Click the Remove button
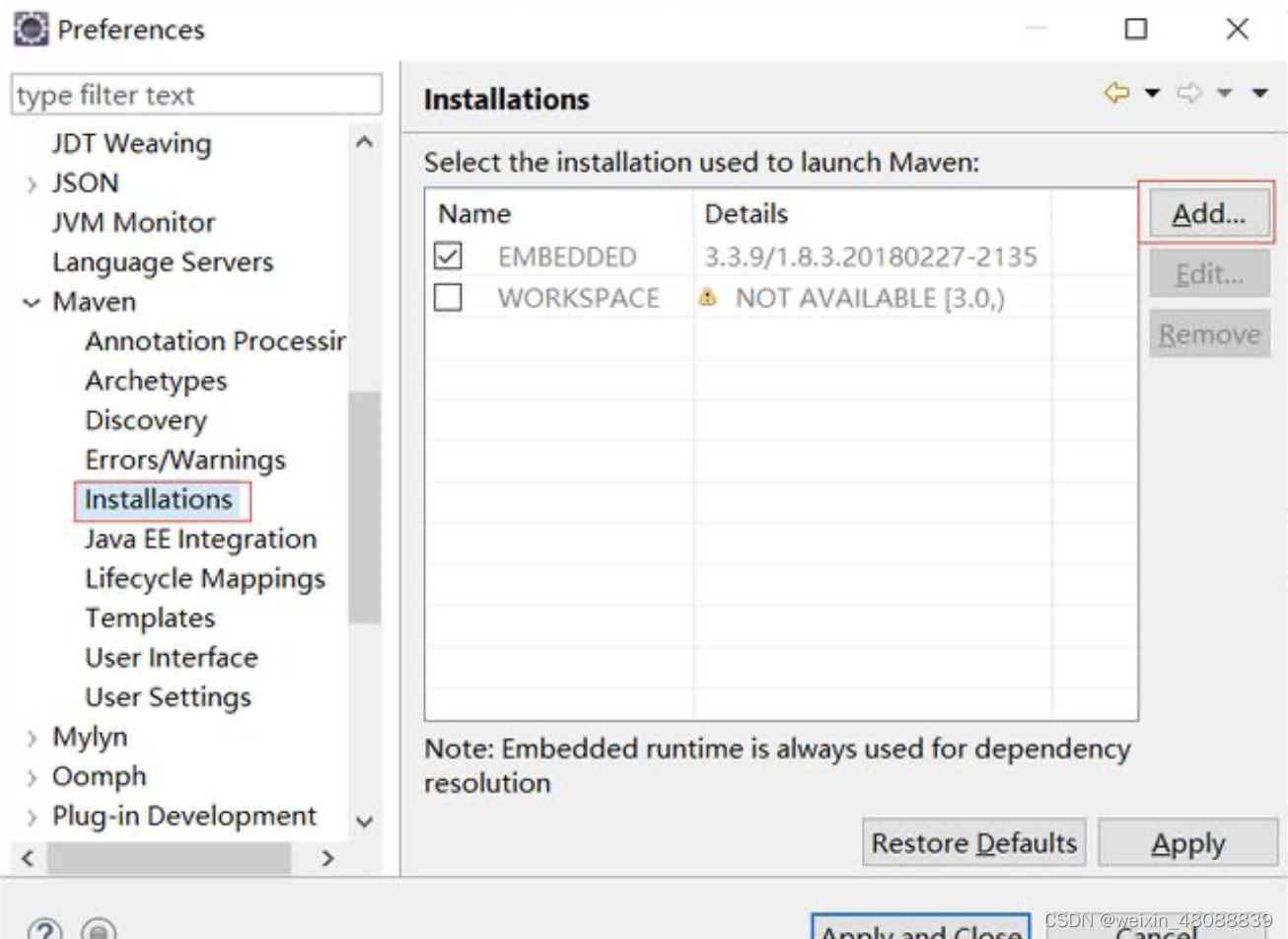1288x939 pixels. (1209, 333)
